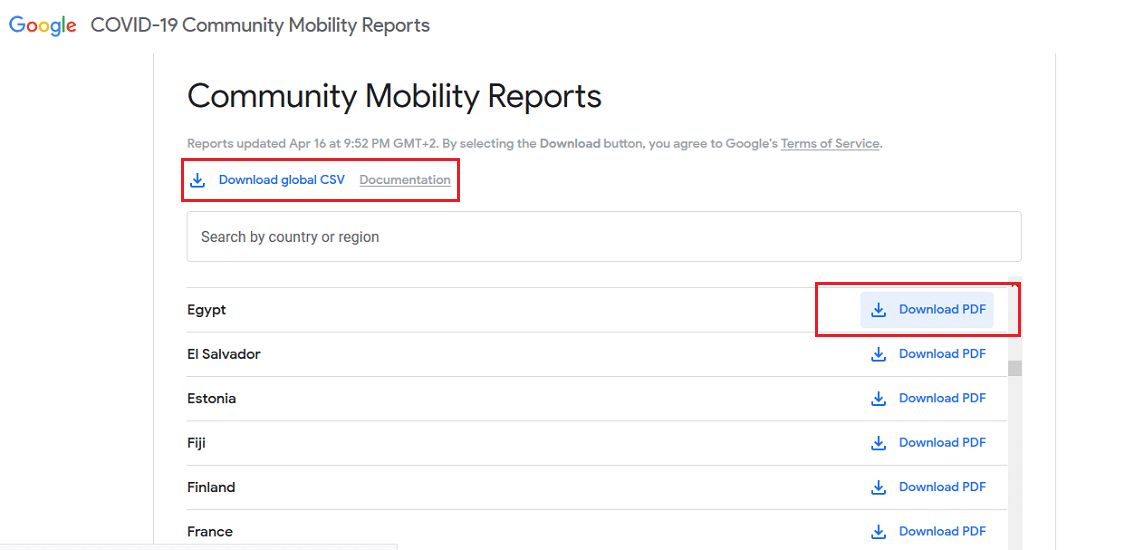
Task: Focus the Search by country or region field
Action: pyautogui.click(x=604, y=237)
